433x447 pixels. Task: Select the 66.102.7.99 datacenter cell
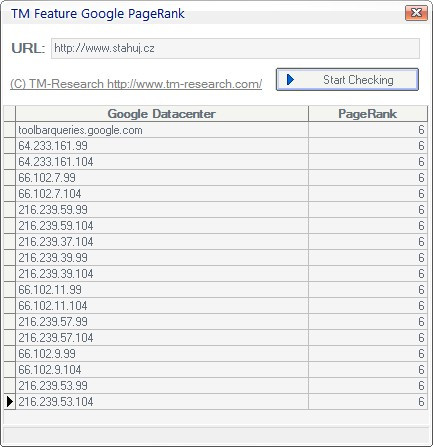(x=162, y=178)
